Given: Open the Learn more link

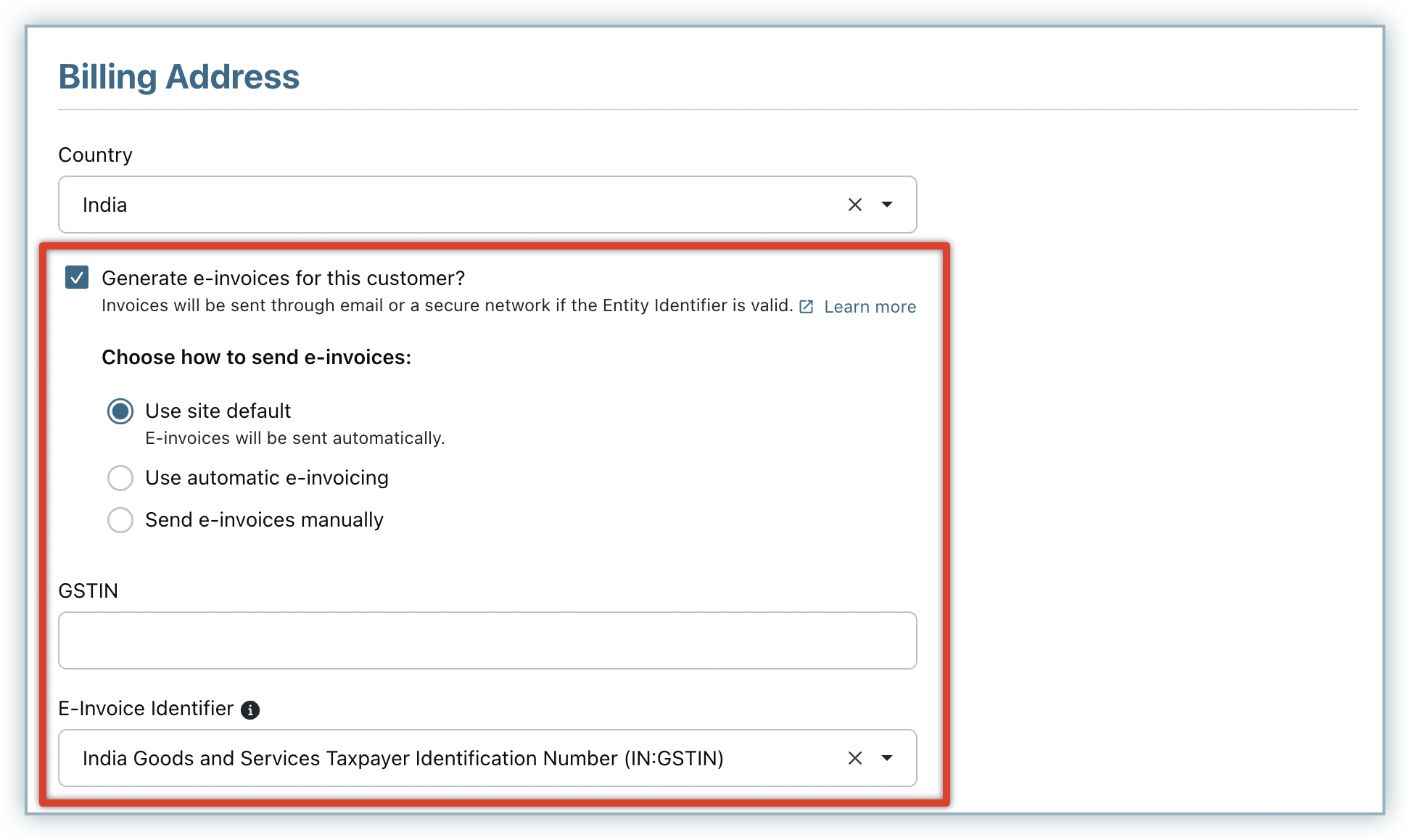Looking at the screenshot, I should coord(870,307).
